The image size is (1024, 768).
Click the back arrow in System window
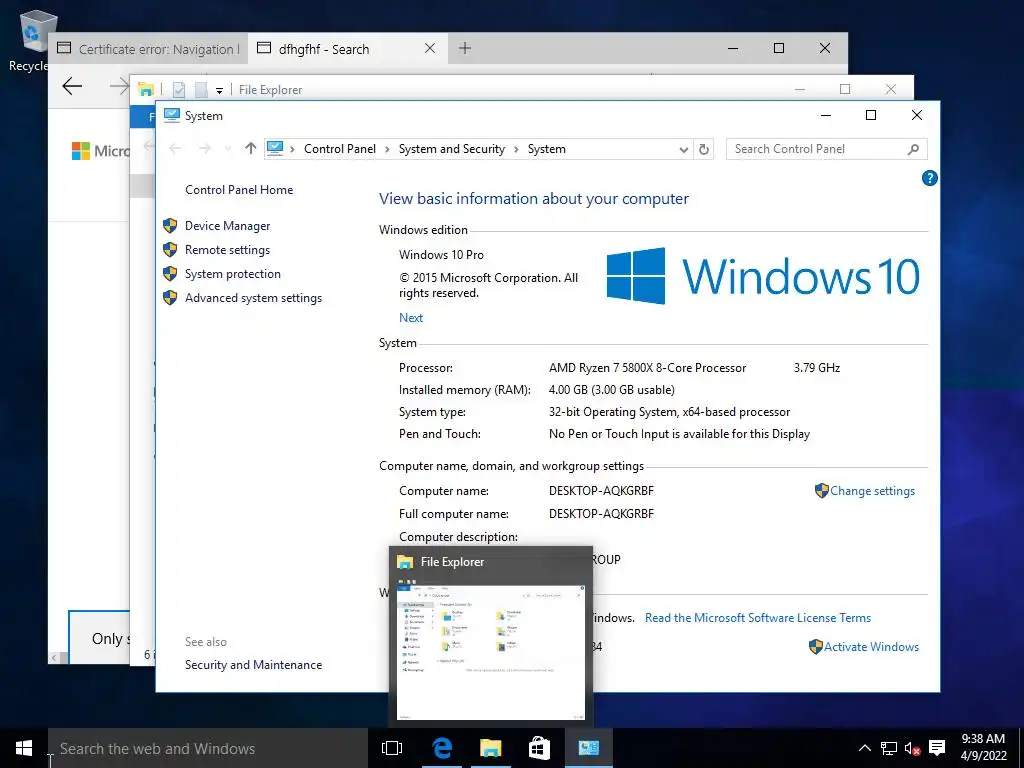[176, 149]
